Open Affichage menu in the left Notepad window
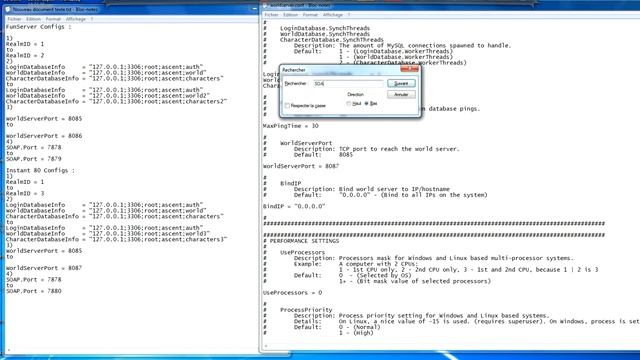This screenshot has width=640, height=360. [x=76, y=19]
